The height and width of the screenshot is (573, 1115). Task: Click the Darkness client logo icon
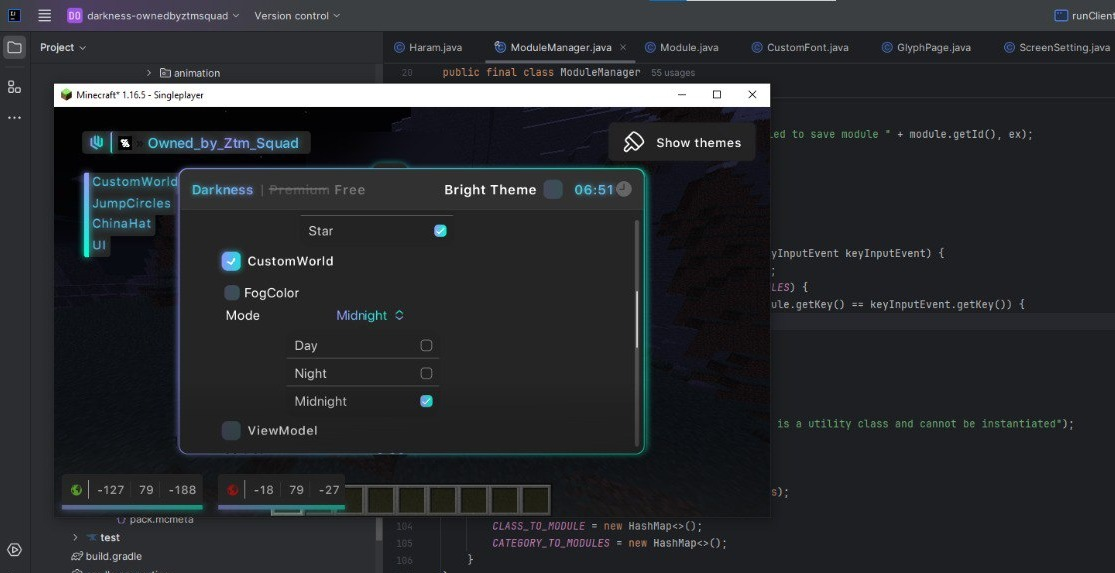97,143
